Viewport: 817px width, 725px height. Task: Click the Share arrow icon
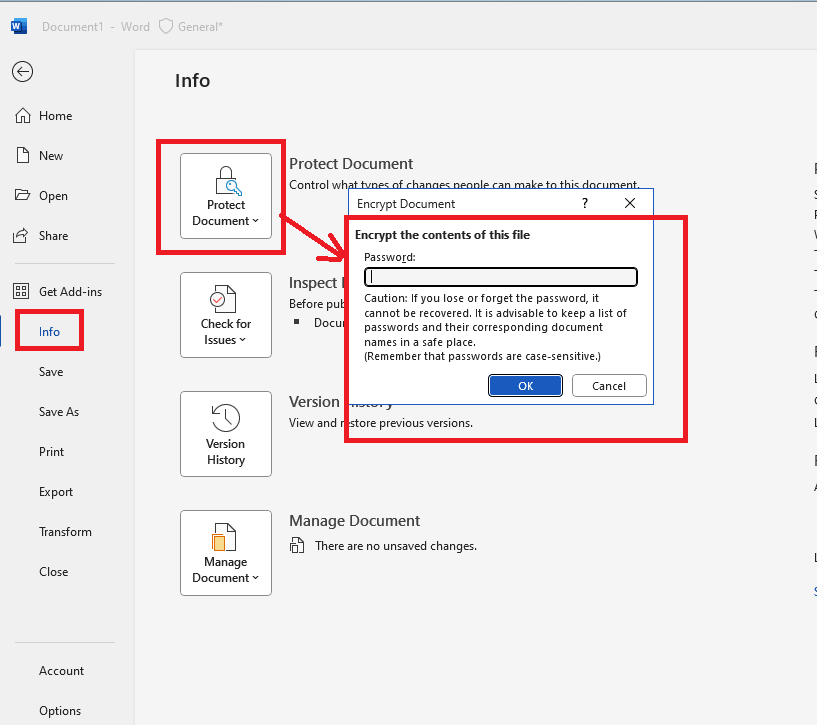[21, 236]
